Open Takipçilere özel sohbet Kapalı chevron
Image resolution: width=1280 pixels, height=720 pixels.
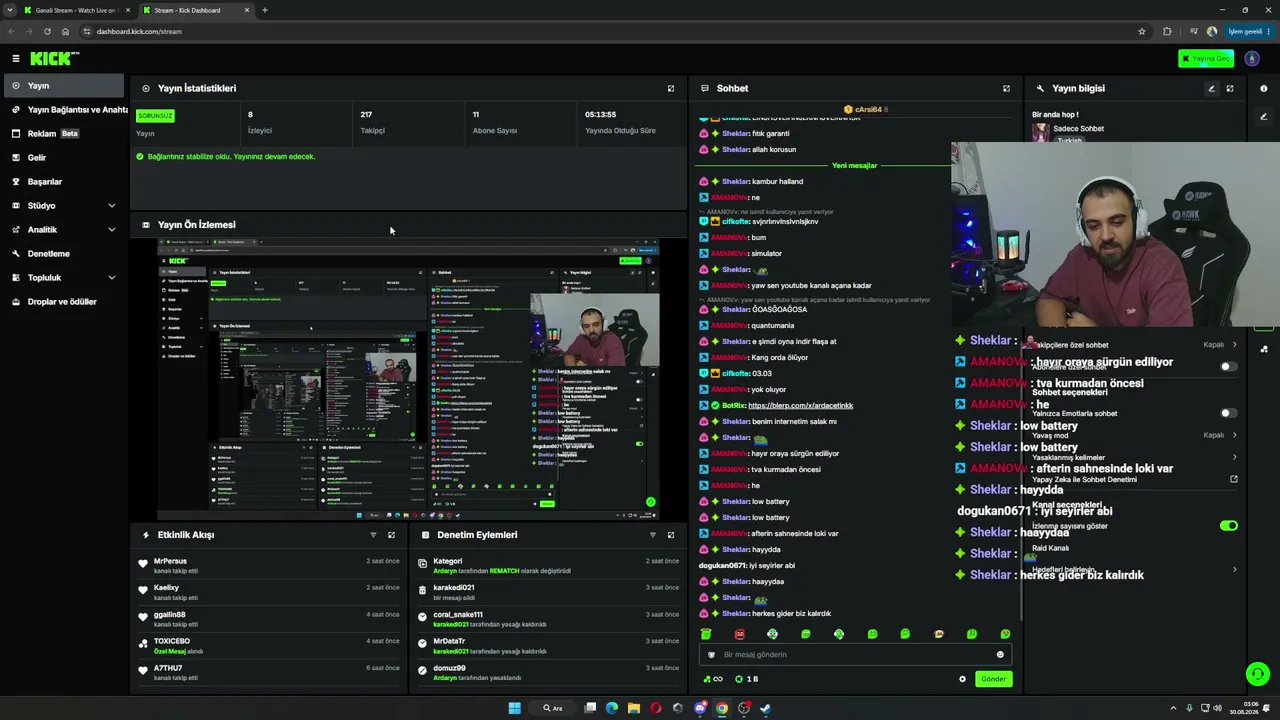click(x=1234, y=345)
